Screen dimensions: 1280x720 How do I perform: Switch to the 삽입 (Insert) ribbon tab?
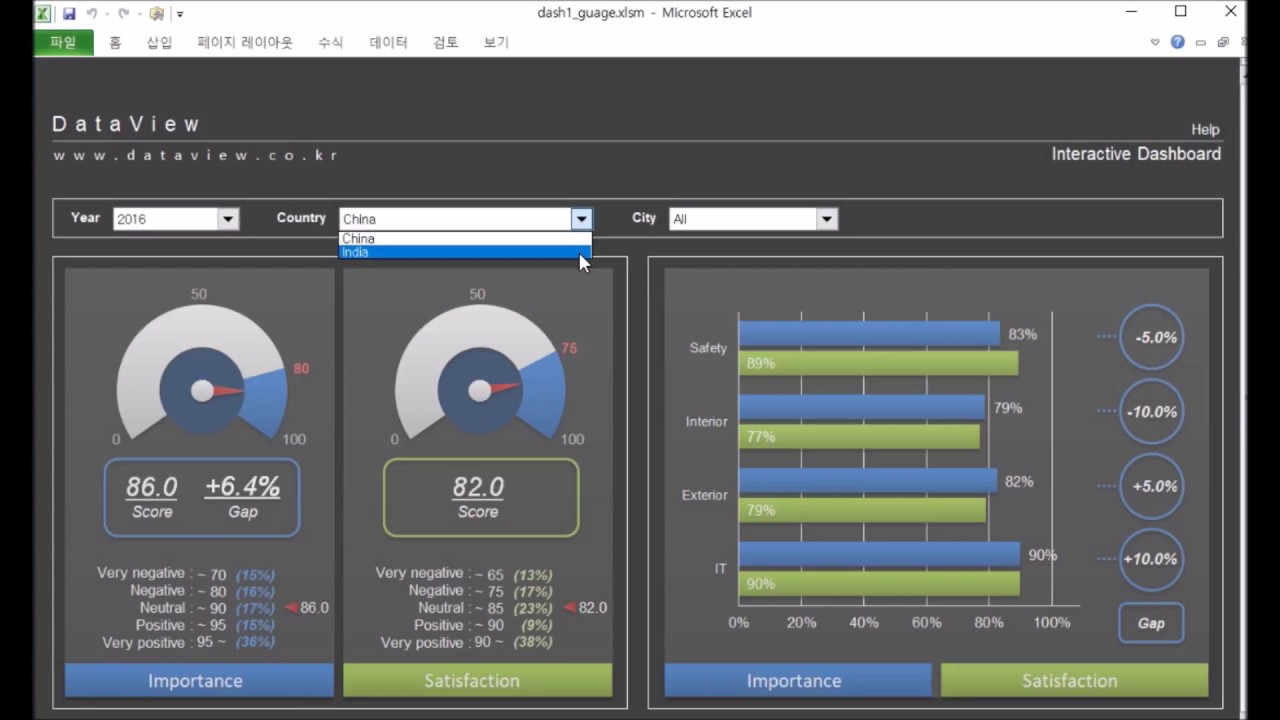click(x=160, y=42)
